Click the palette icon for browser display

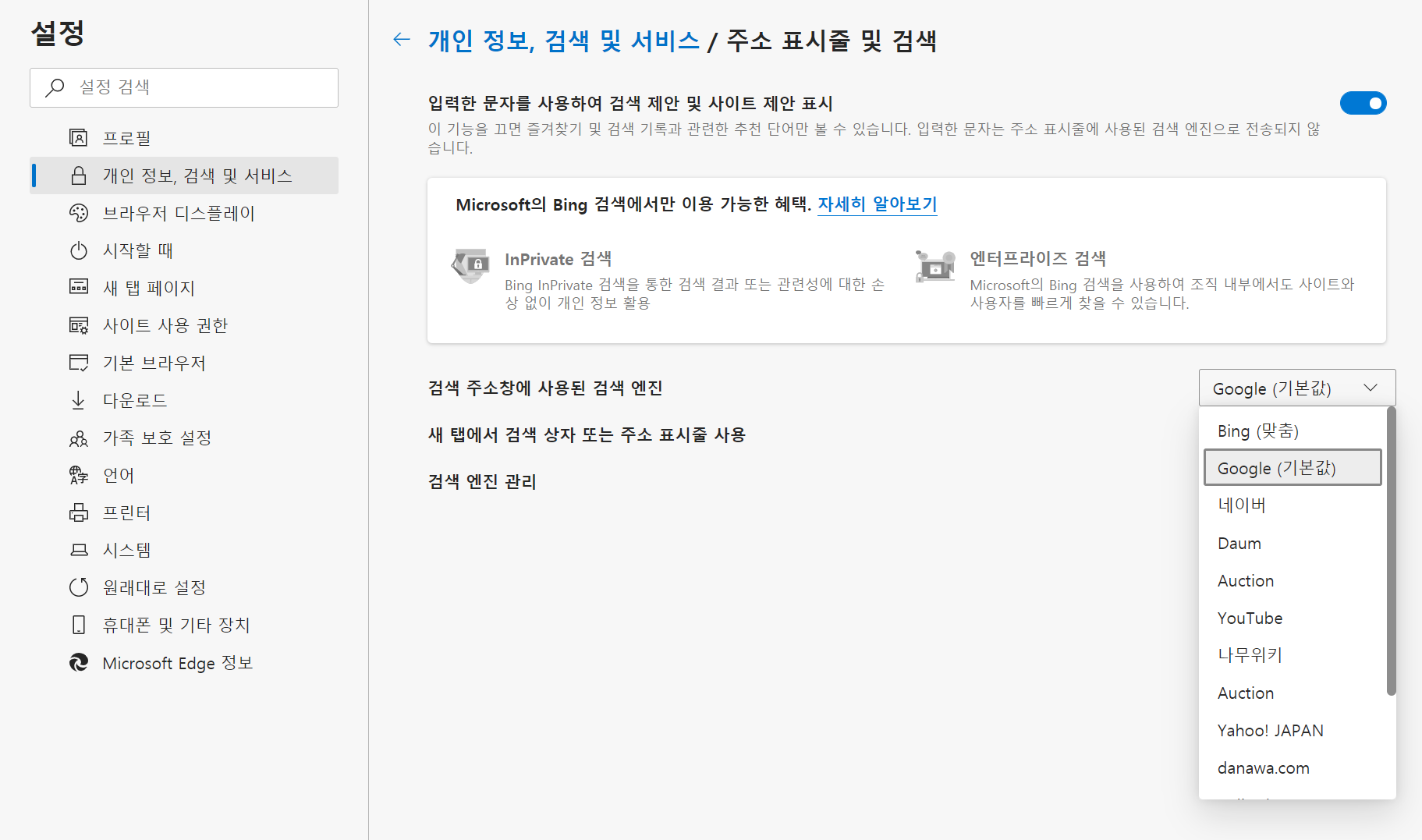tap(79, 213)
